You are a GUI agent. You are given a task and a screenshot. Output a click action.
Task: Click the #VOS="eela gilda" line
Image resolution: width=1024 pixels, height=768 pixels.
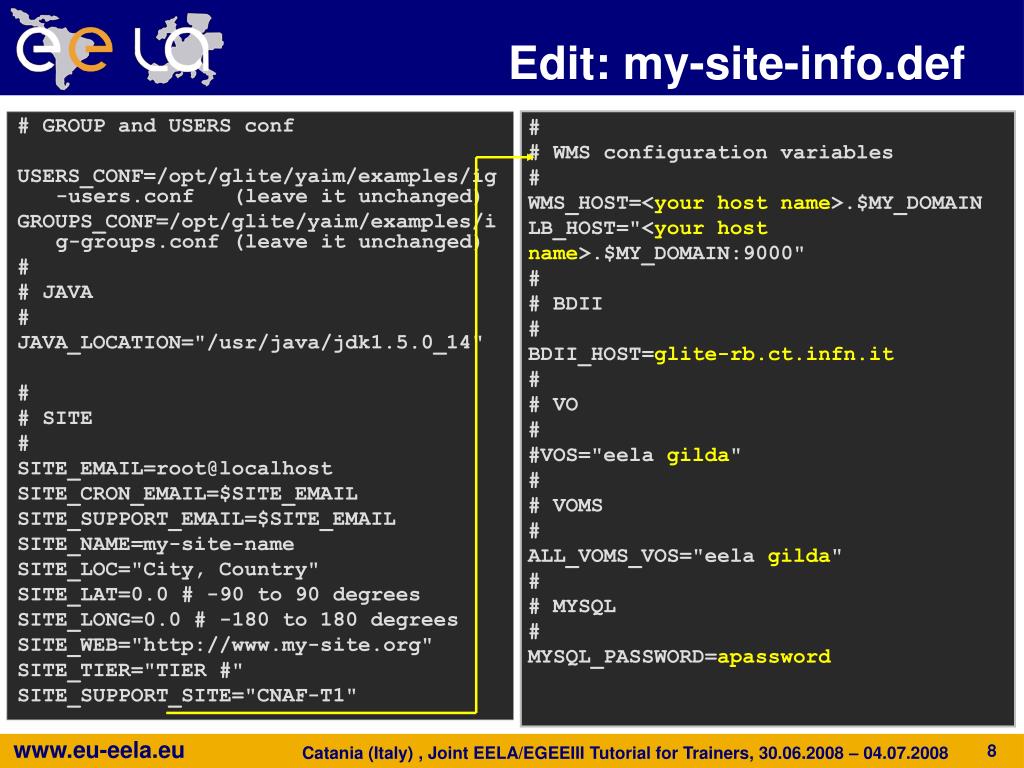[634, 455]
